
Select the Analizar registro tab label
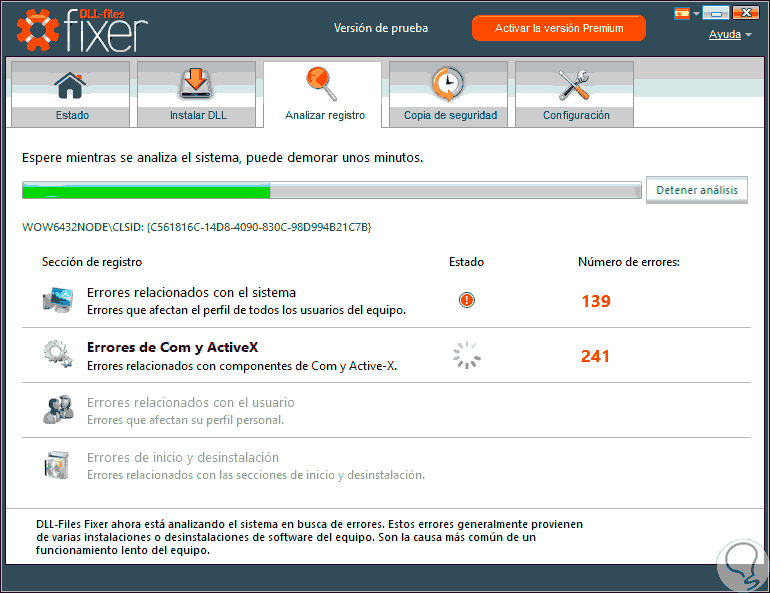(x=325, y=115)
